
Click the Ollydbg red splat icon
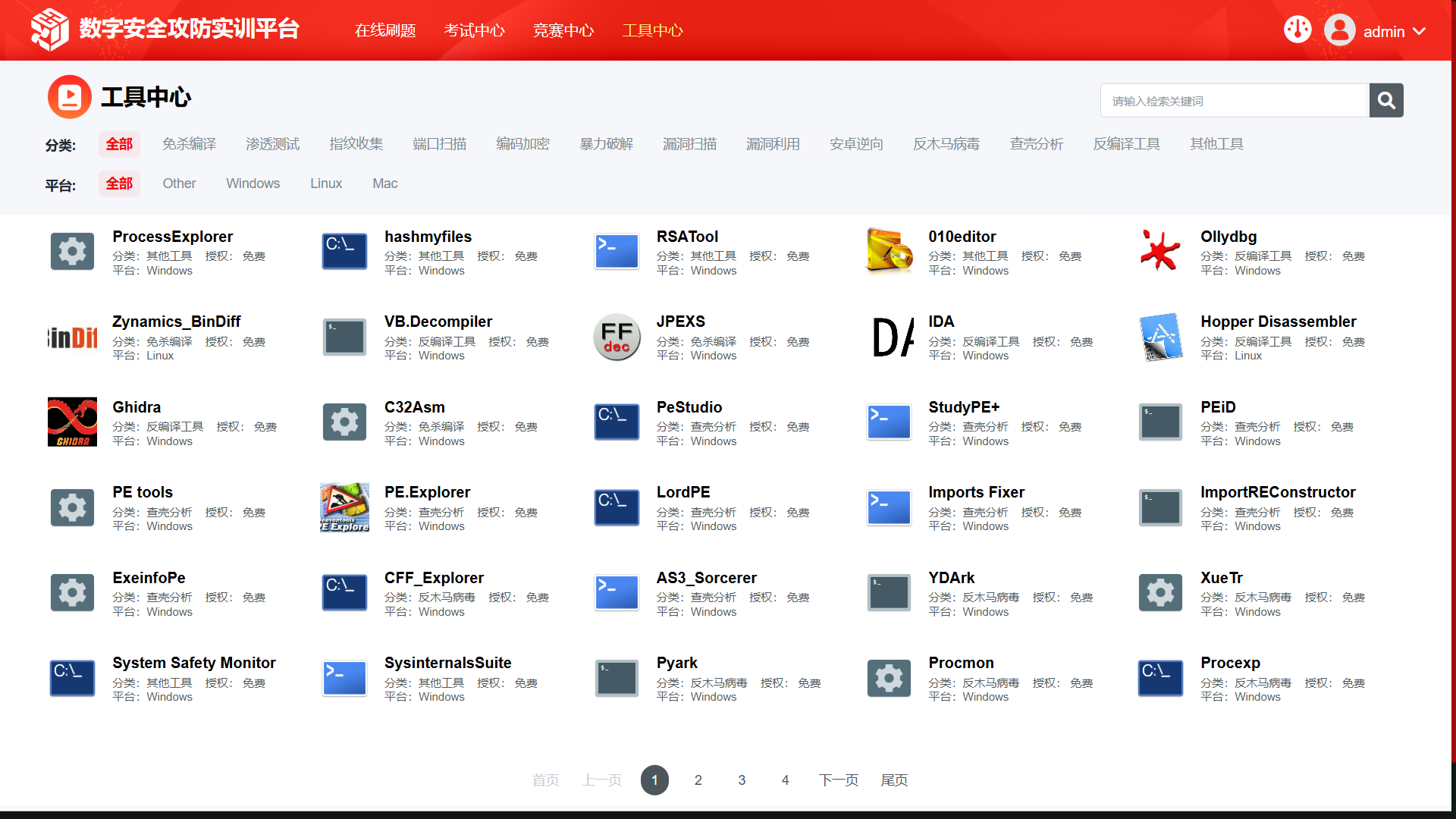pyautogui.click(x=1160, y=251)
